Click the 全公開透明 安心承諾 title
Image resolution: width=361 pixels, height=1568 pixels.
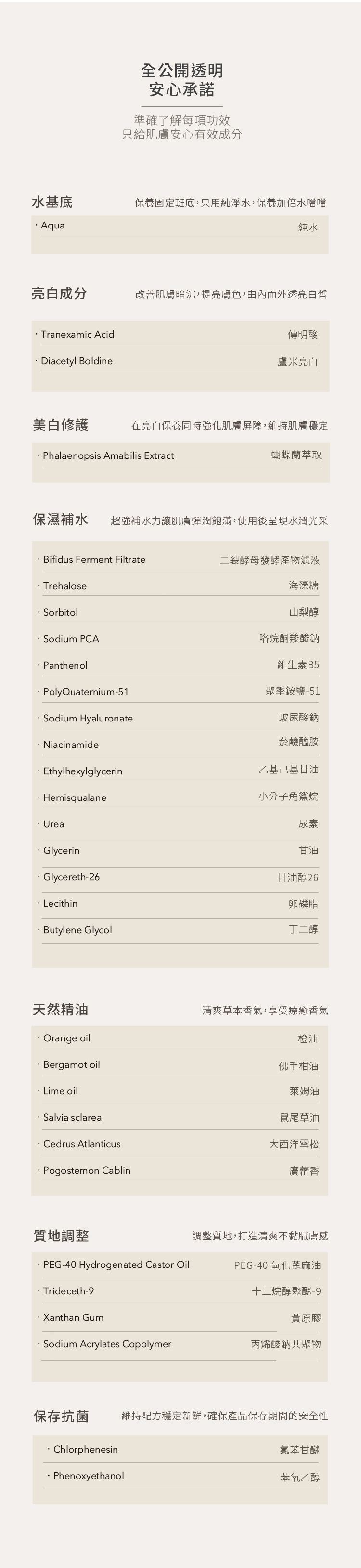[x=181, y=80]
